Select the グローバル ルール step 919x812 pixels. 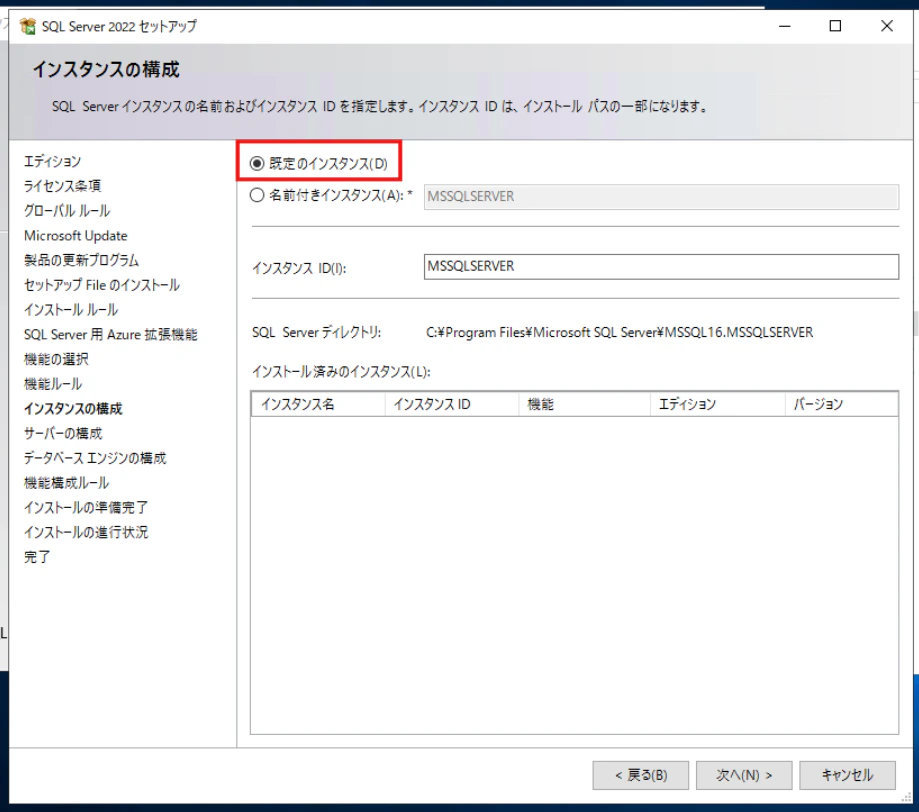point(67,210)
